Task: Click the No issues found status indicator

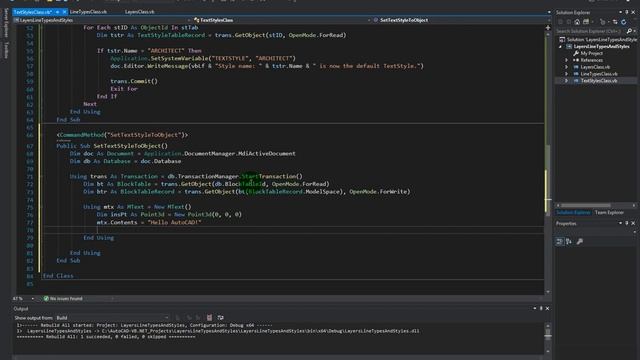Action: (x=63, y=299)
